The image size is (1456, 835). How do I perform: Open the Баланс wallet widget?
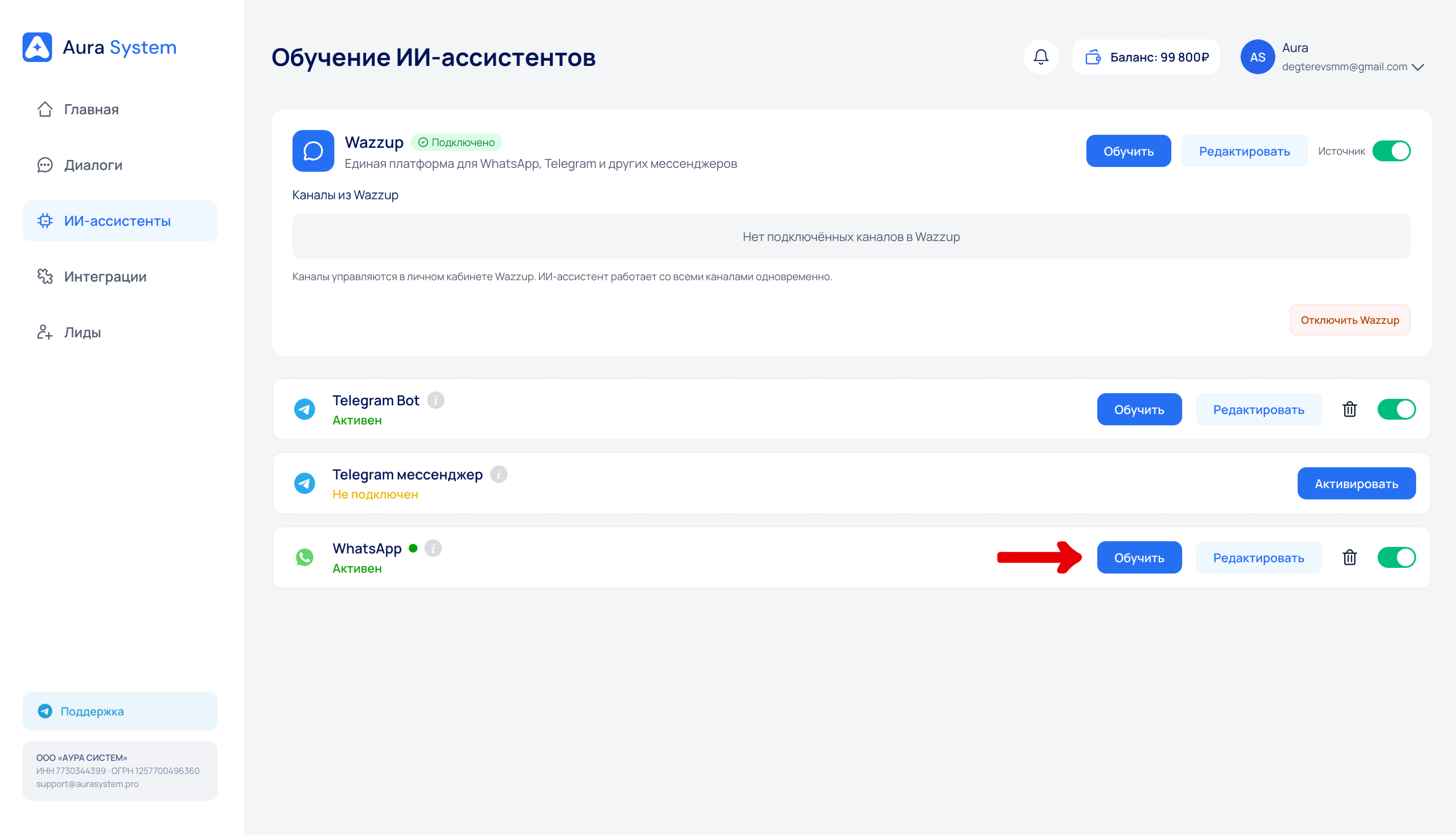point(1145,57)
